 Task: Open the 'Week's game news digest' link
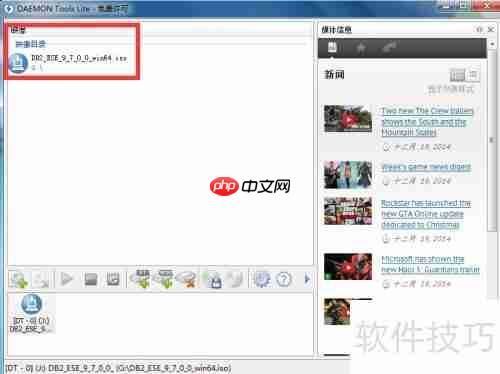pyautogui.click(x=426, y=167)
